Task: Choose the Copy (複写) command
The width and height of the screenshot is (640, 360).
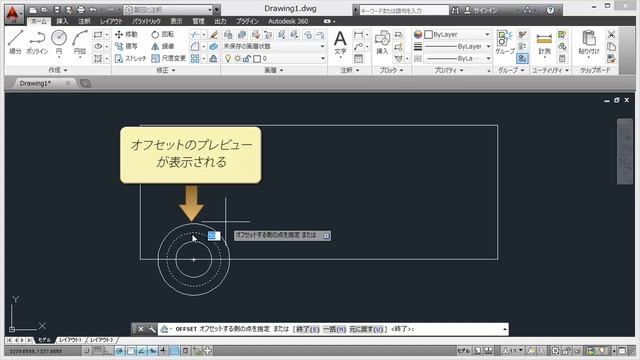Action: (126, 47)
